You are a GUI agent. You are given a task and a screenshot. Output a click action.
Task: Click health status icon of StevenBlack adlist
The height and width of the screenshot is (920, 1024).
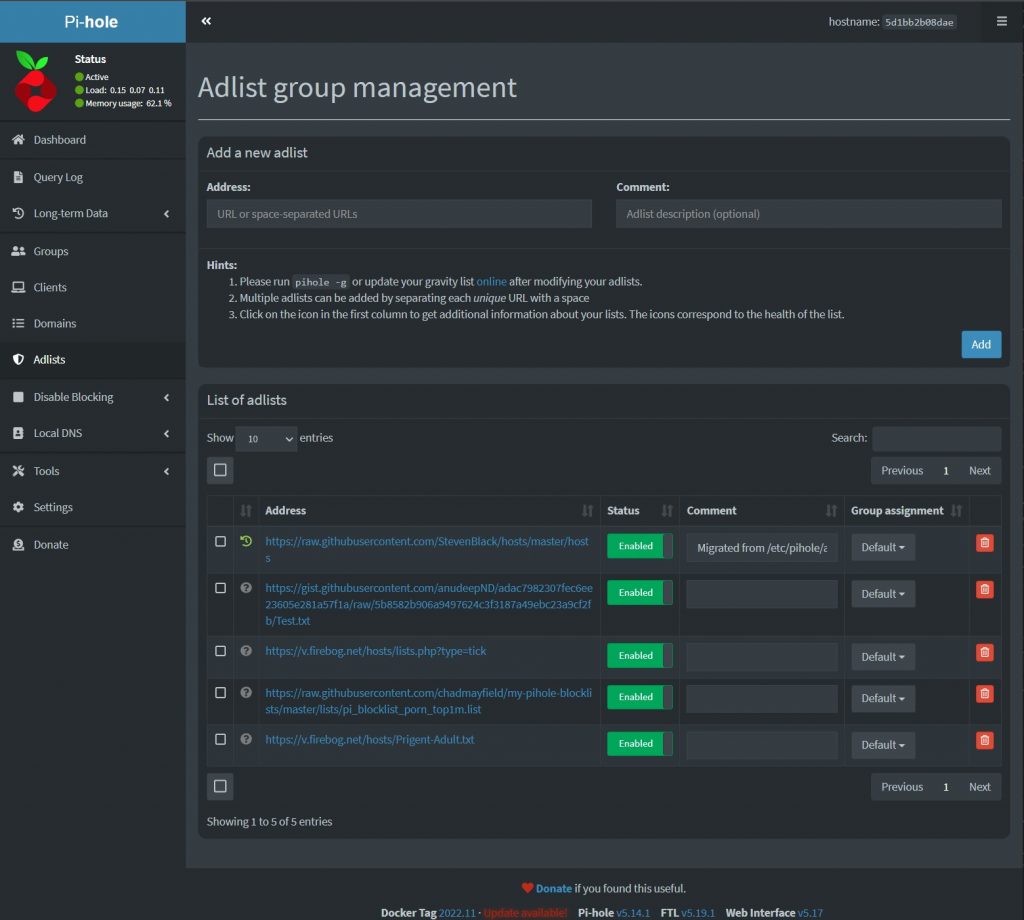click(246, 542)
